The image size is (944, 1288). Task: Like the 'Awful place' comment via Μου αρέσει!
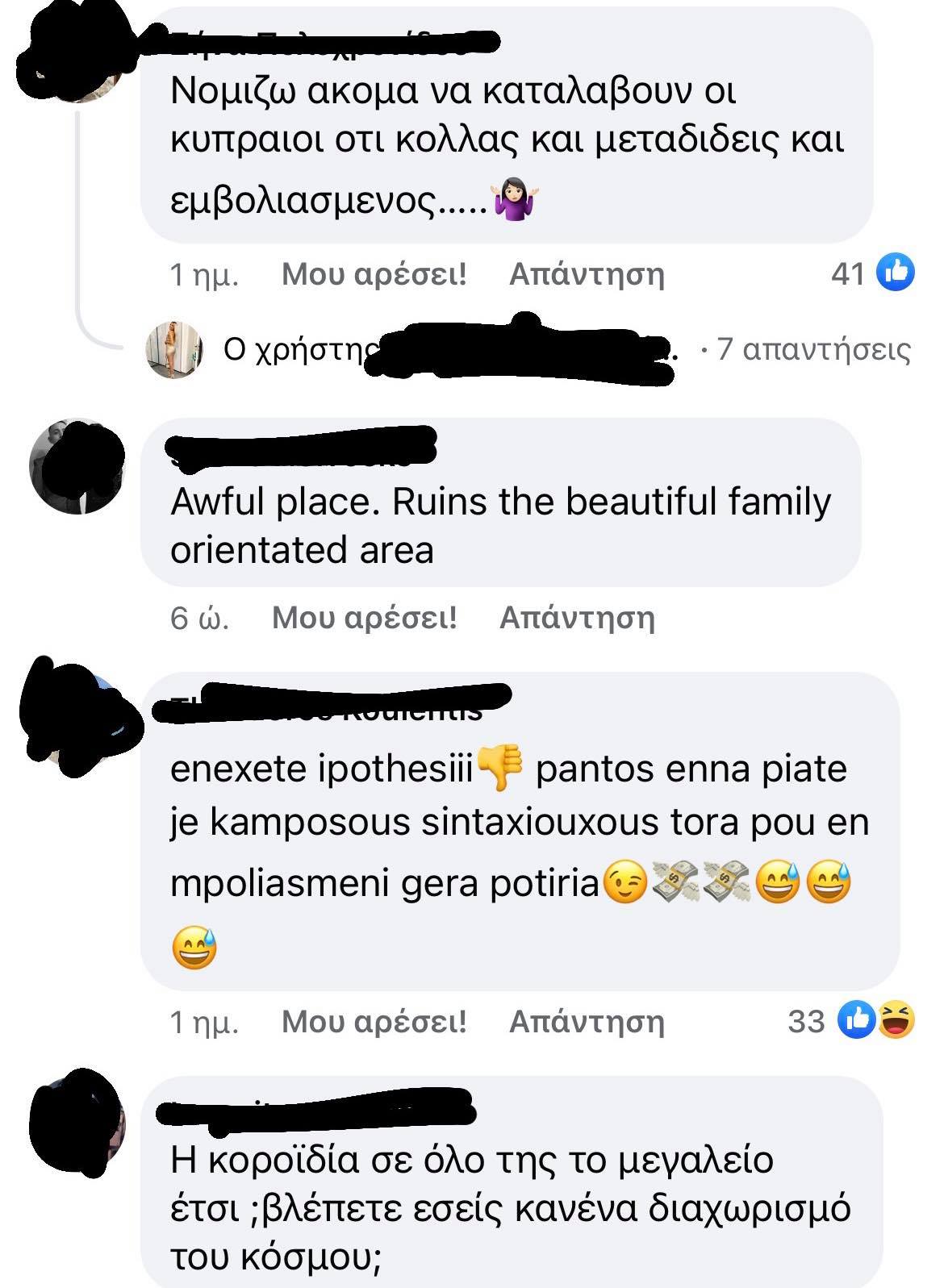365,618
